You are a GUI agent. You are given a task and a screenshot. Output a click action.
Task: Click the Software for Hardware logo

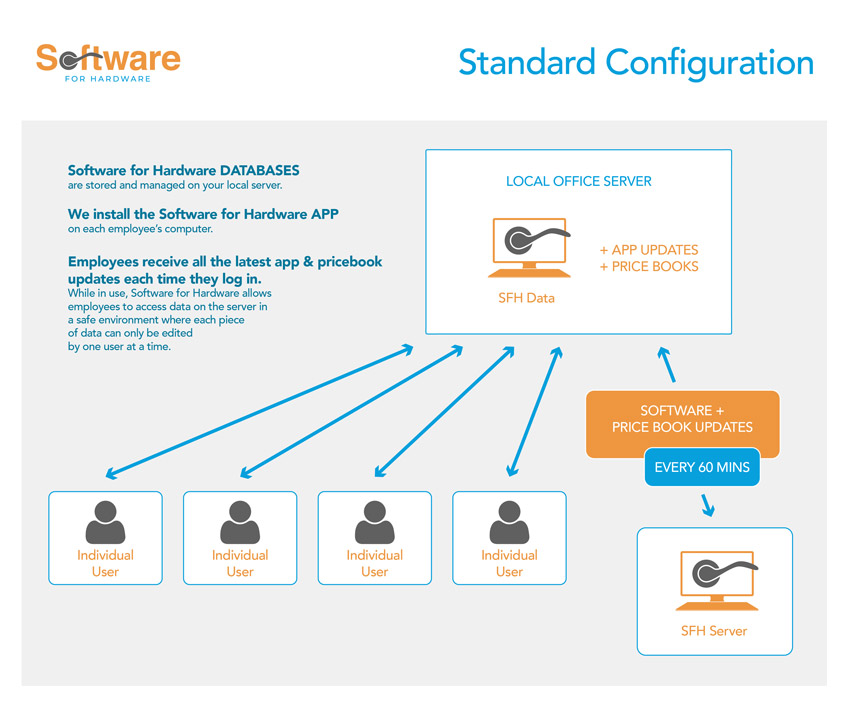(x=108, y=61)
